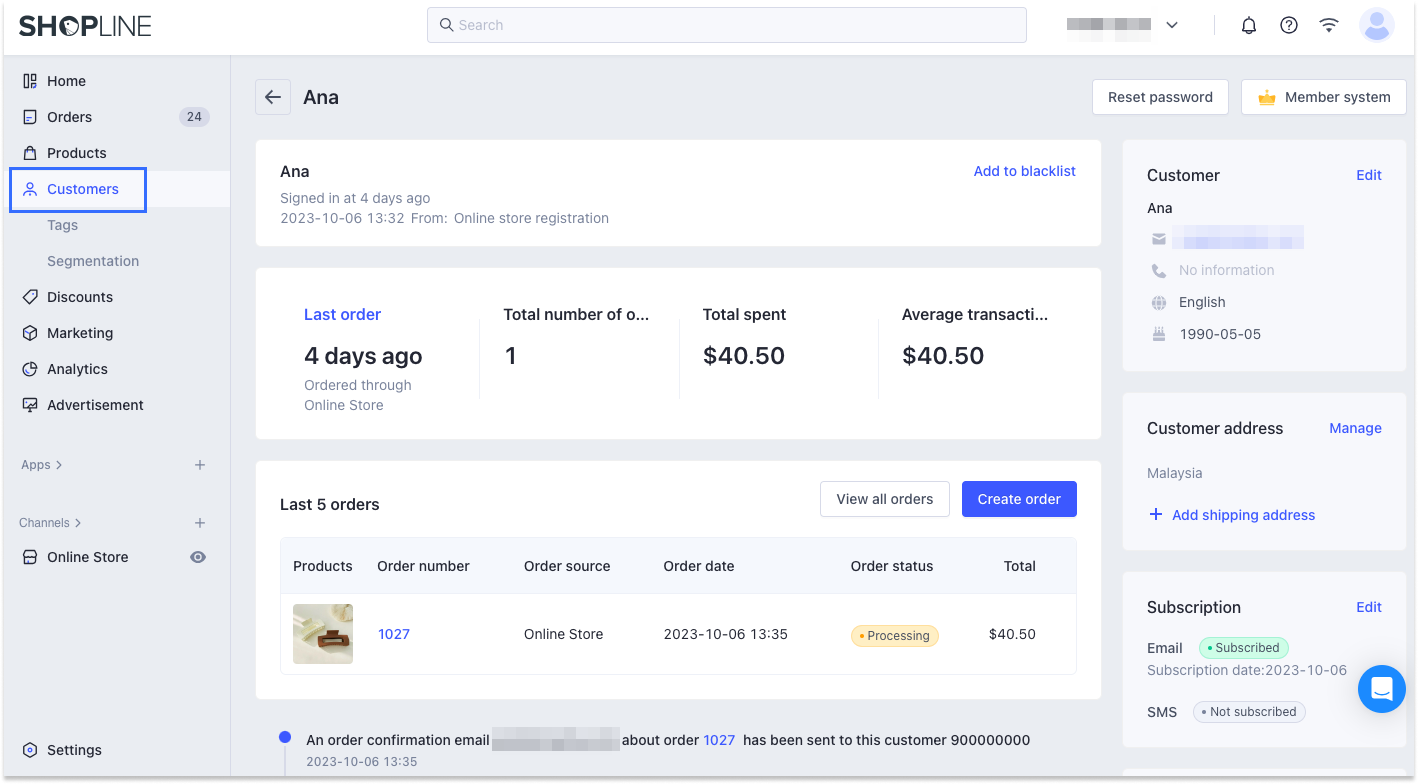Click the Reset password button
The height and width of the screenshot is (784, 1418).
coord(1160,97)
